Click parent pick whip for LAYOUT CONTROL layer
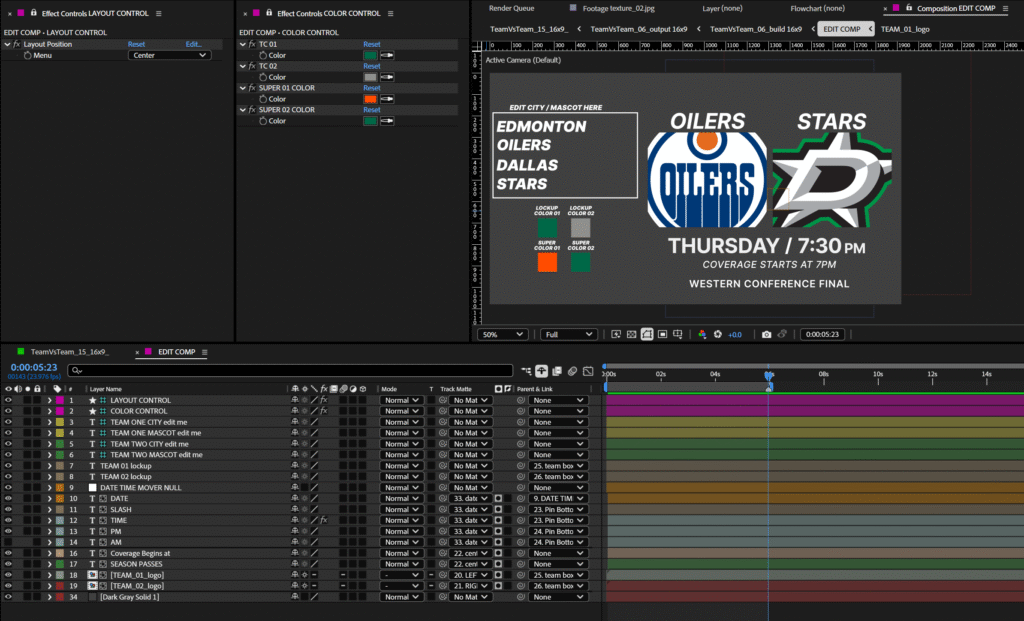 coord(520,400)
